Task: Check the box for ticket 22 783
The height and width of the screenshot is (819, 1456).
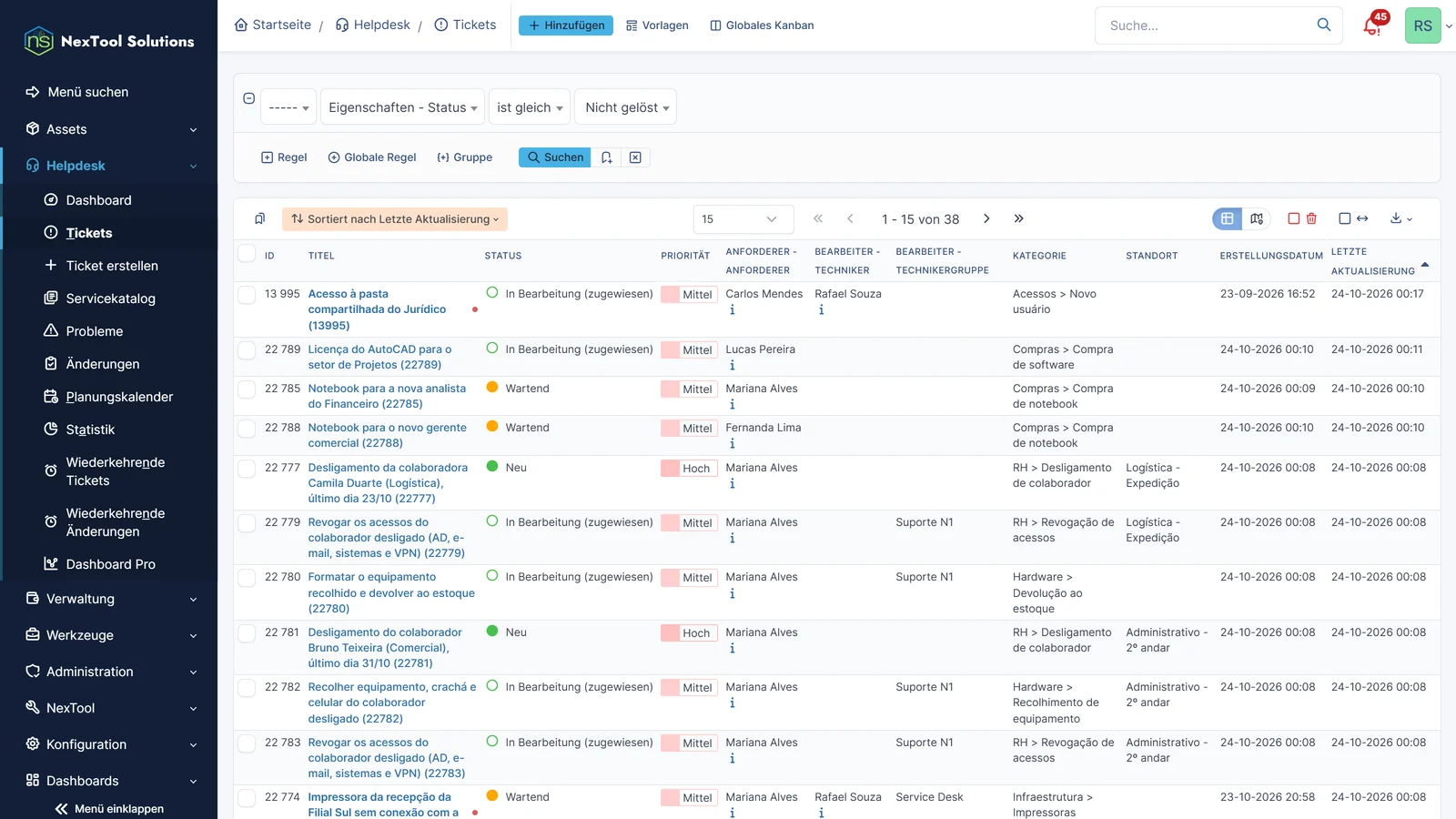Action: (247, 743)
